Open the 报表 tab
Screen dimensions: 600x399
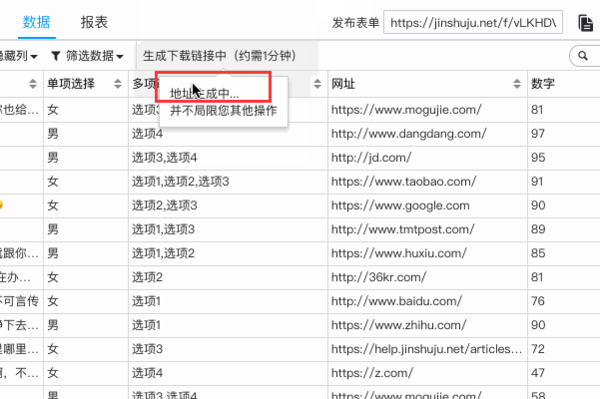point(94,22)
